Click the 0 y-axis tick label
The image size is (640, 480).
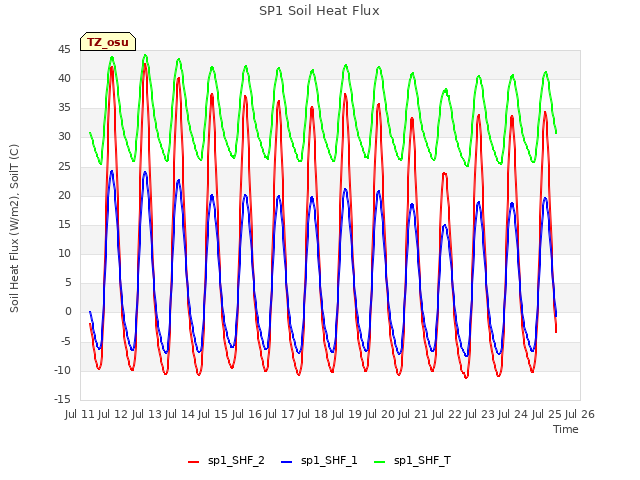click(68, 312)
